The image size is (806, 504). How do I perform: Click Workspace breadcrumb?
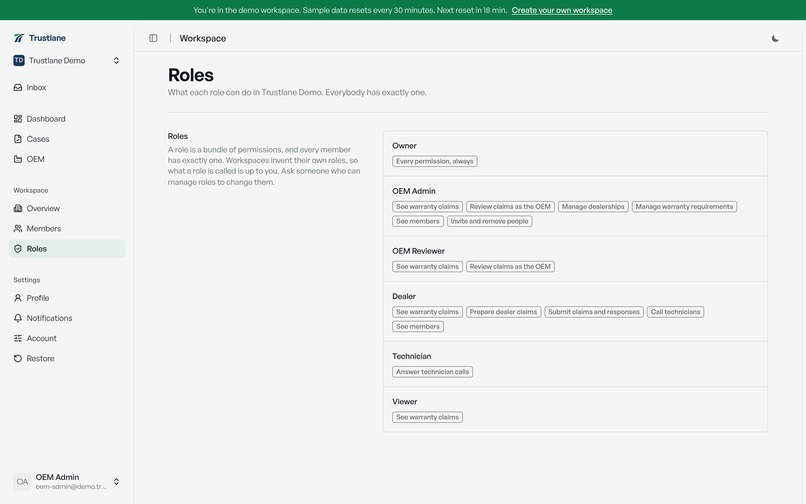(203, 39)
